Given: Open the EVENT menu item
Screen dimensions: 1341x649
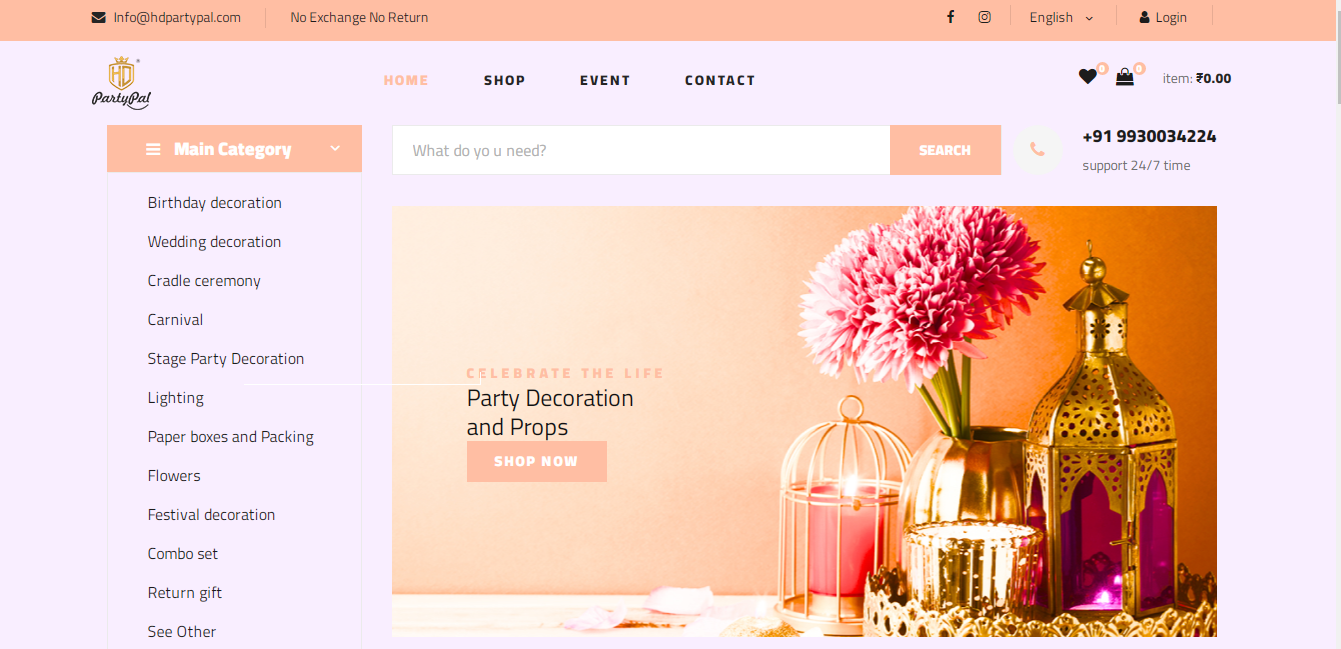Looking at the screenshot, I should coord(605,80).
